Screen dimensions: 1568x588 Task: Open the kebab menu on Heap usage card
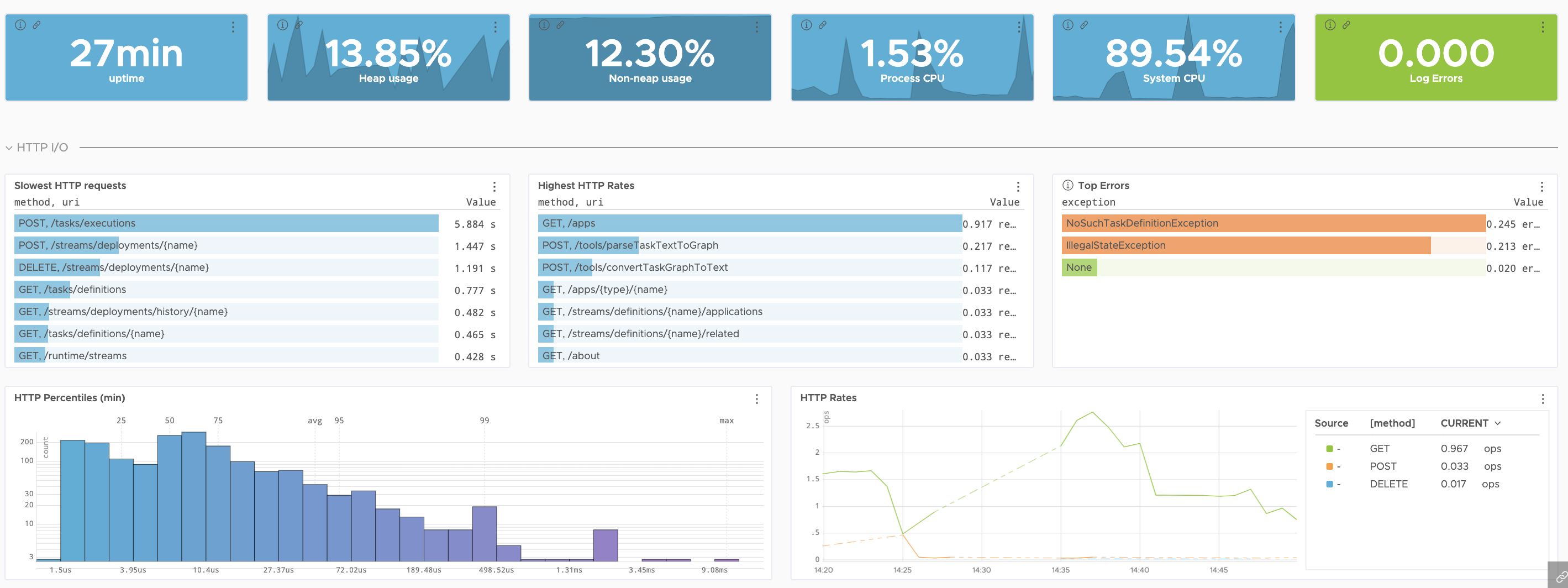tap(496, 27)
